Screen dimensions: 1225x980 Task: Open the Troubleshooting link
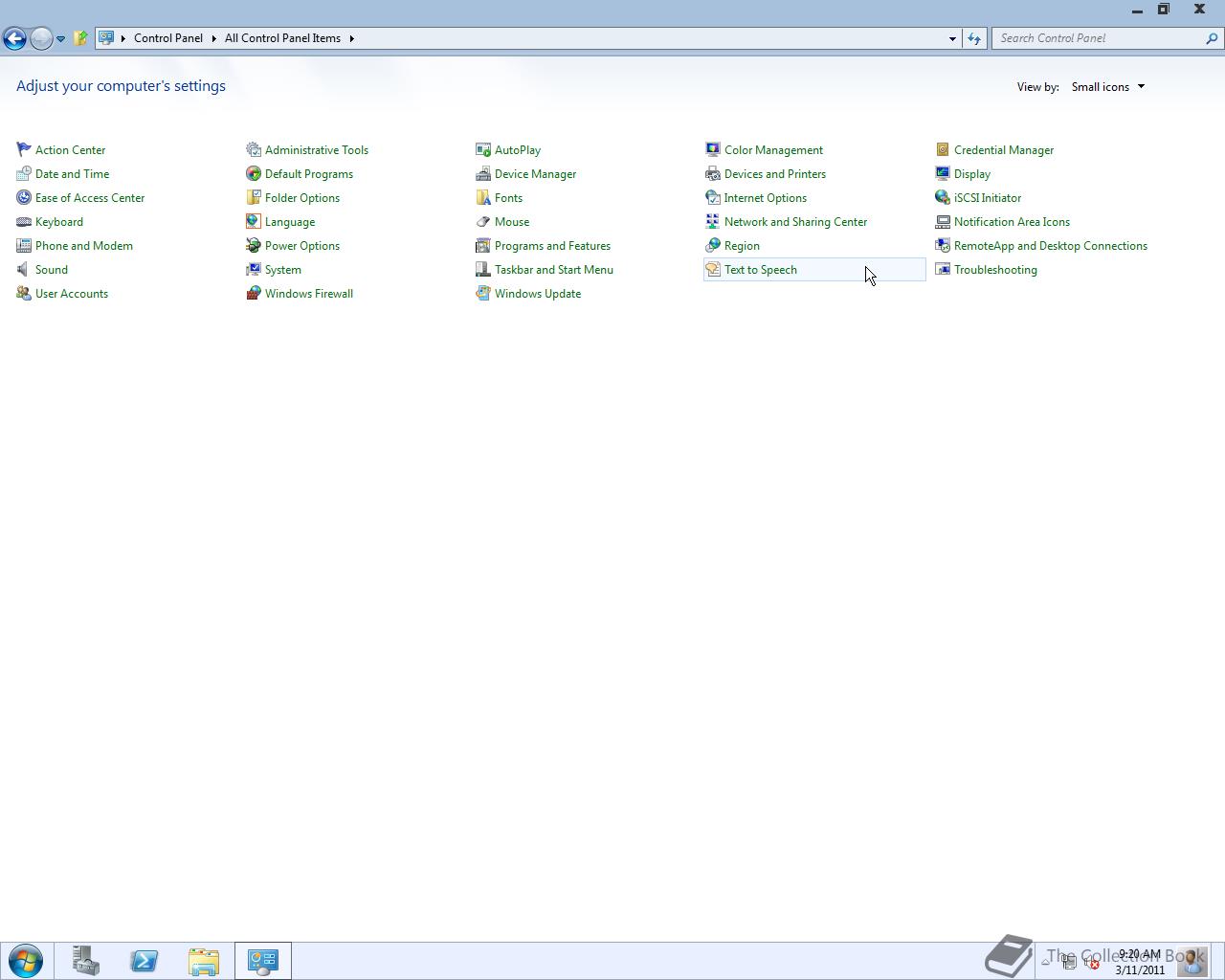995,270
